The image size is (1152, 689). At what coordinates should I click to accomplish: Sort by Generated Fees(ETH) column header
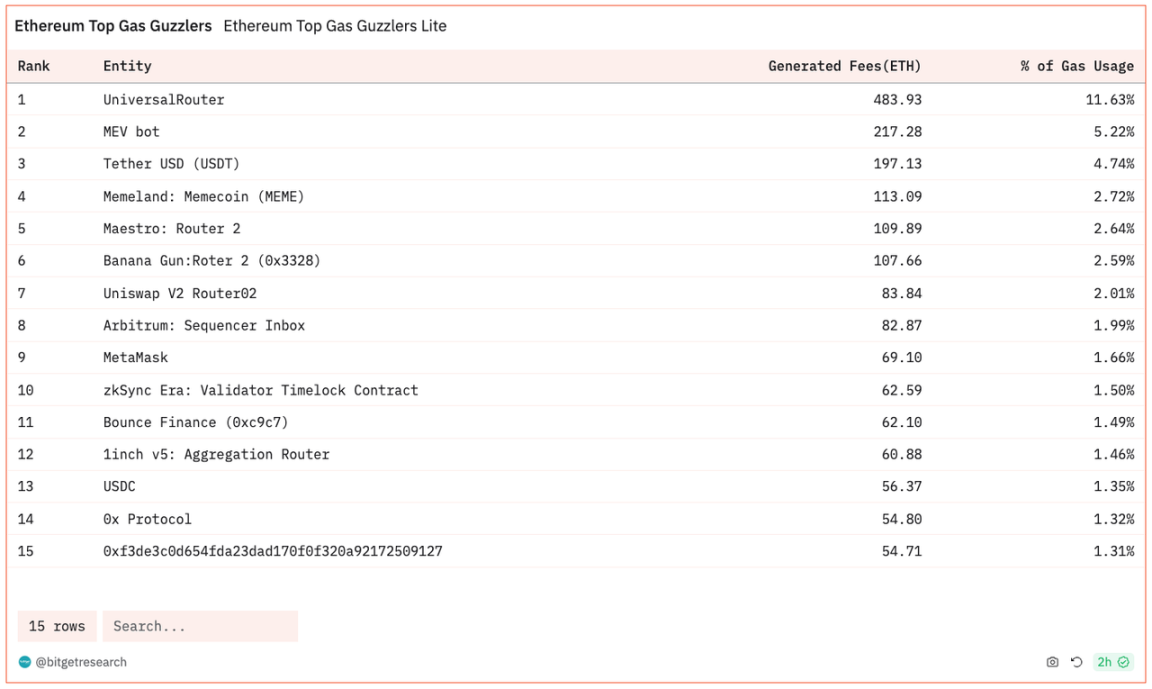pos(844,66)
